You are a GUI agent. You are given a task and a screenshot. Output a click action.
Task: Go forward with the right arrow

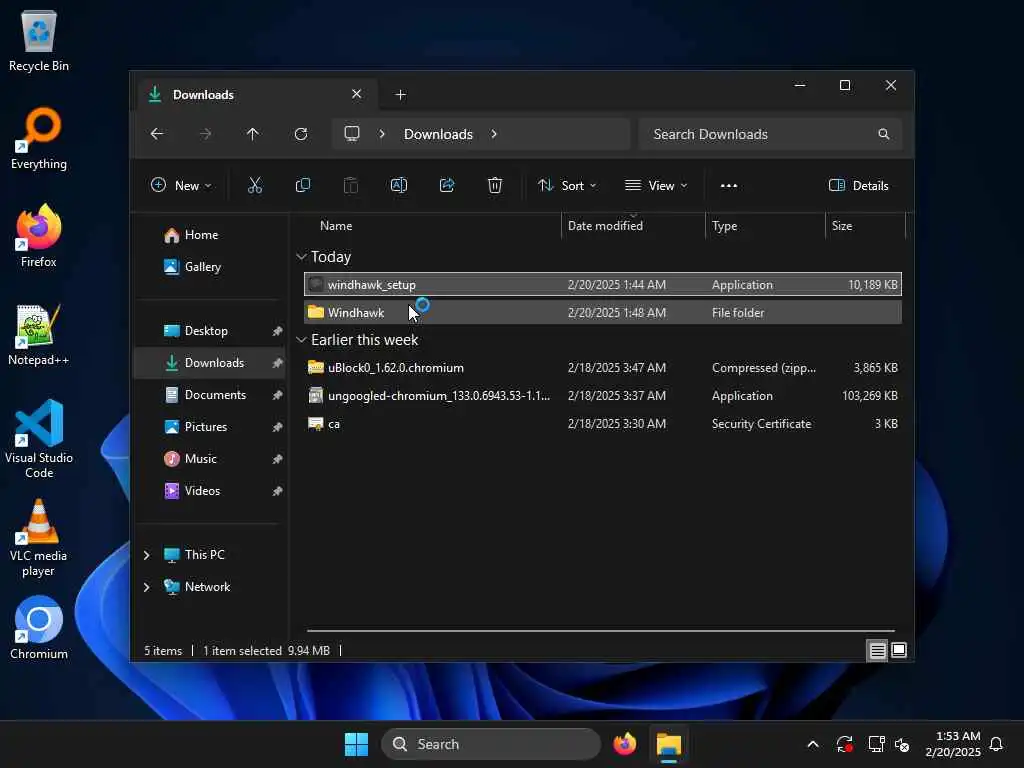pos(205,134)
